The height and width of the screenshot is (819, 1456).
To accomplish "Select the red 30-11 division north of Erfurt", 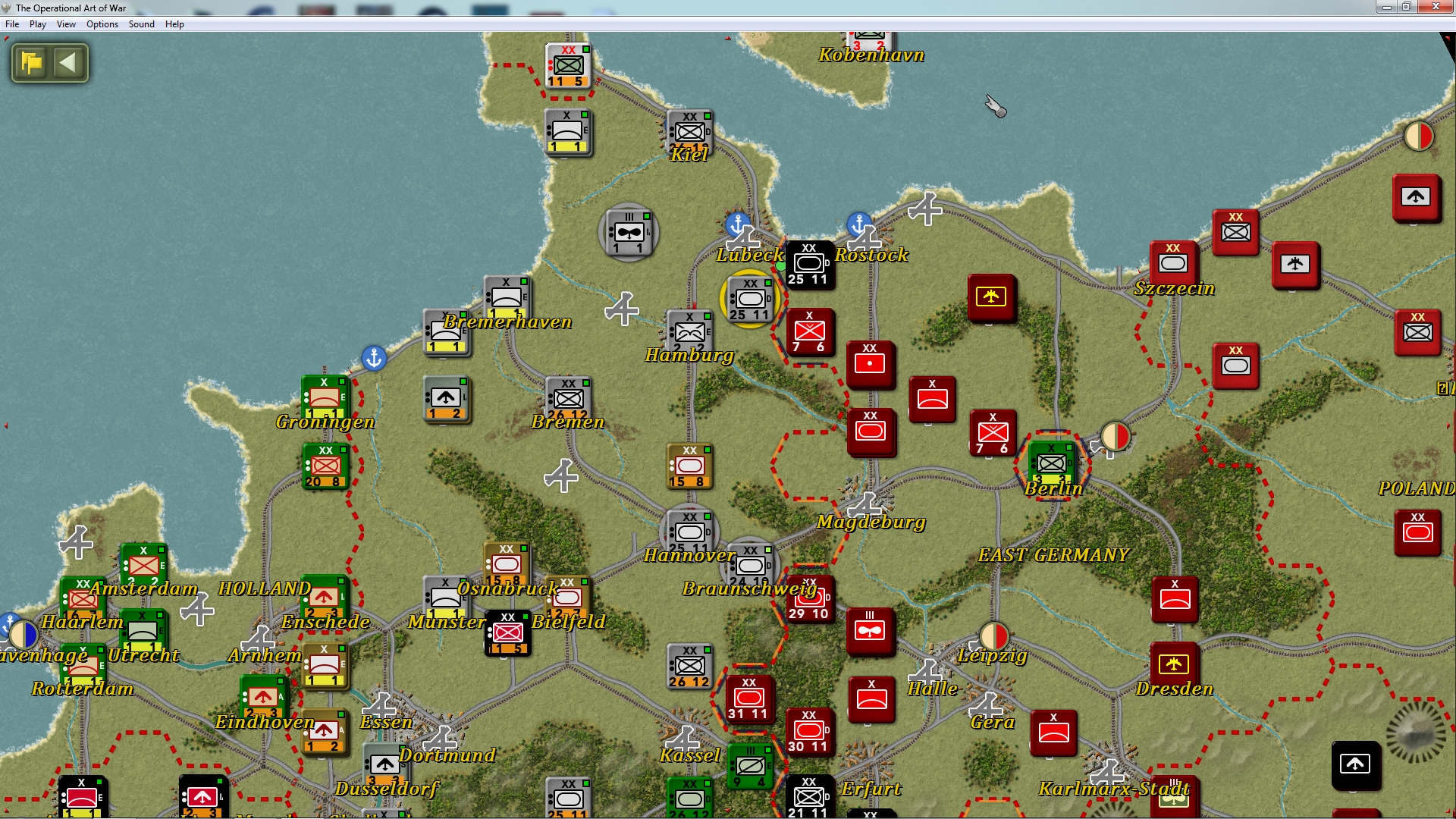I will 810,732.
